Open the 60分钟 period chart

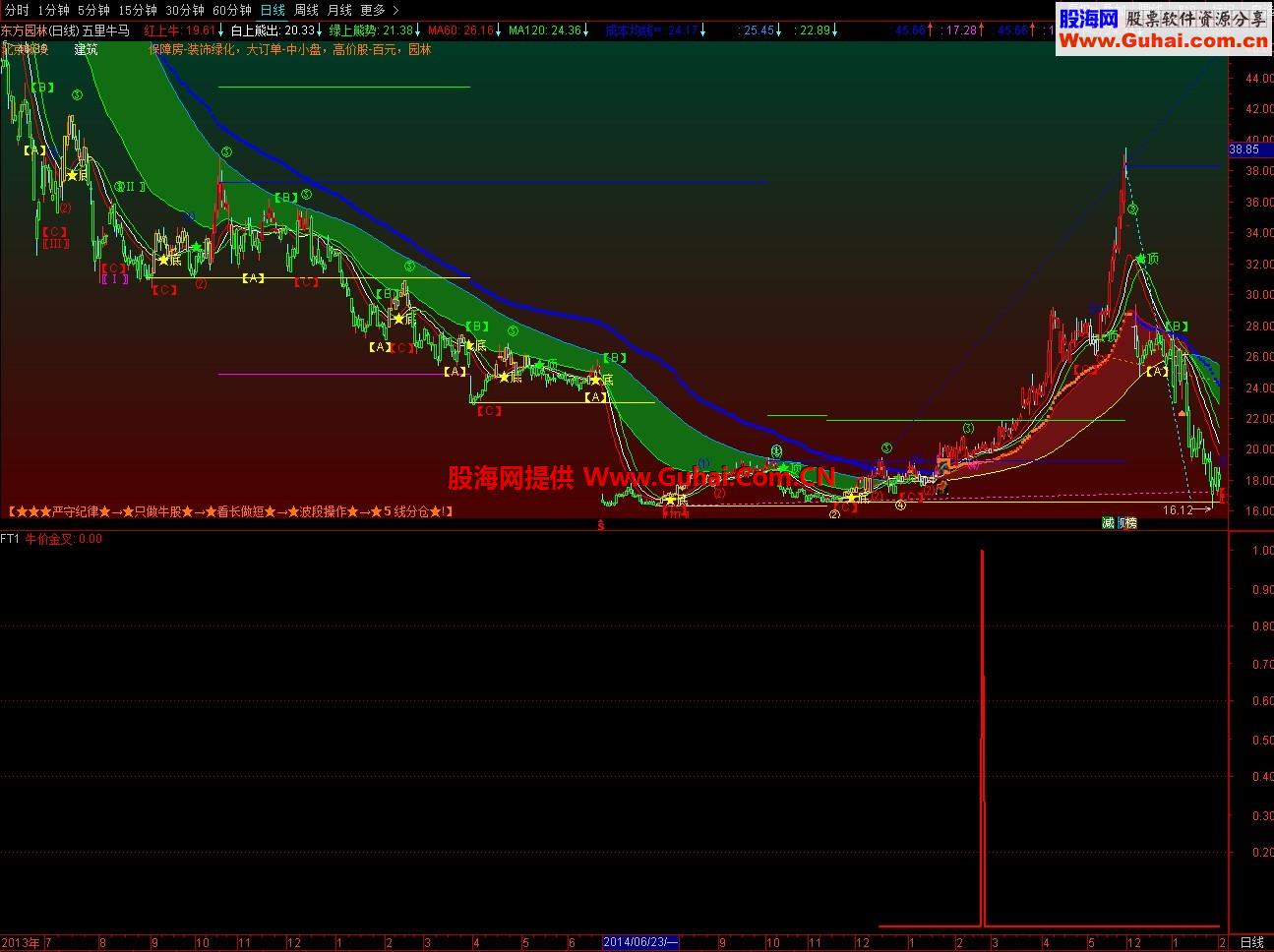coord(232,10)
